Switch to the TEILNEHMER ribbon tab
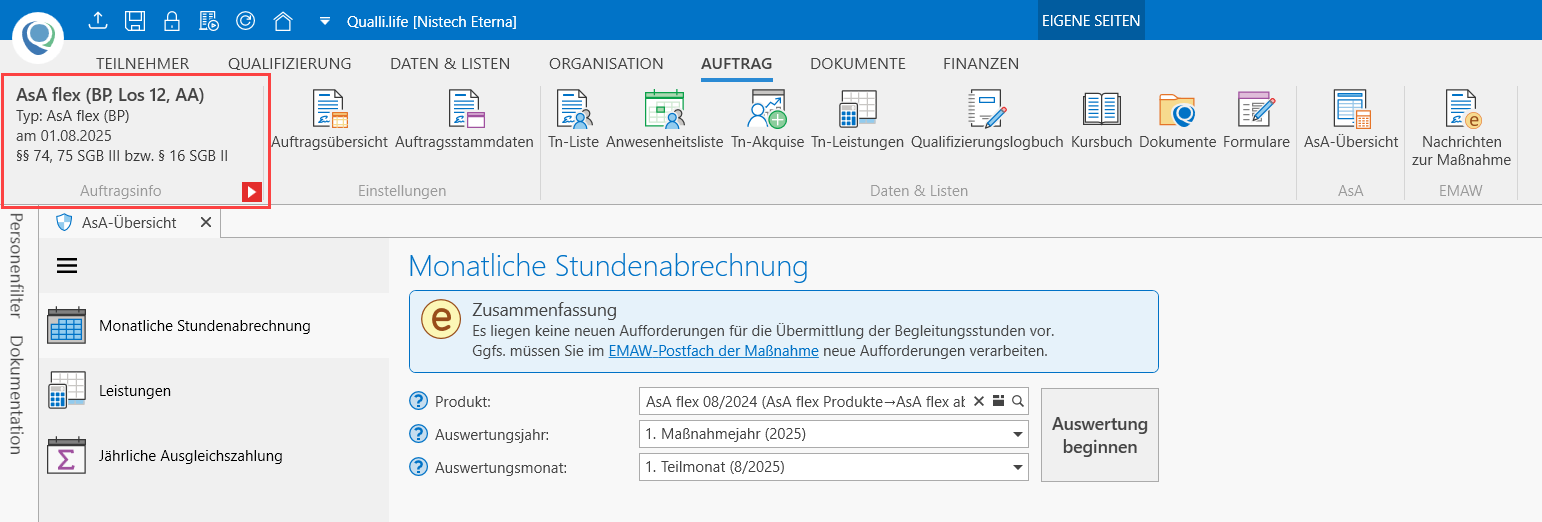Image resolution: width=1542 pixels, height=522 pixels. coord(142,64)
